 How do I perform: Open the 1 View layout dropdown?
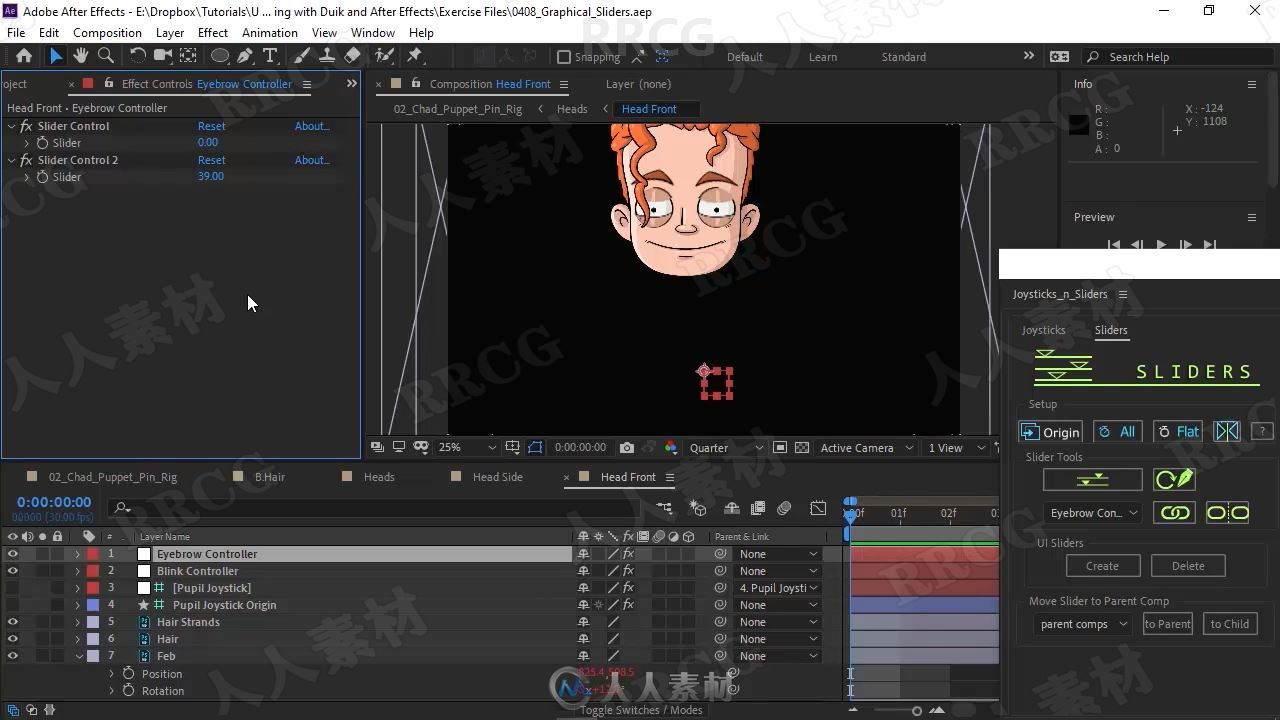[957, 448]
